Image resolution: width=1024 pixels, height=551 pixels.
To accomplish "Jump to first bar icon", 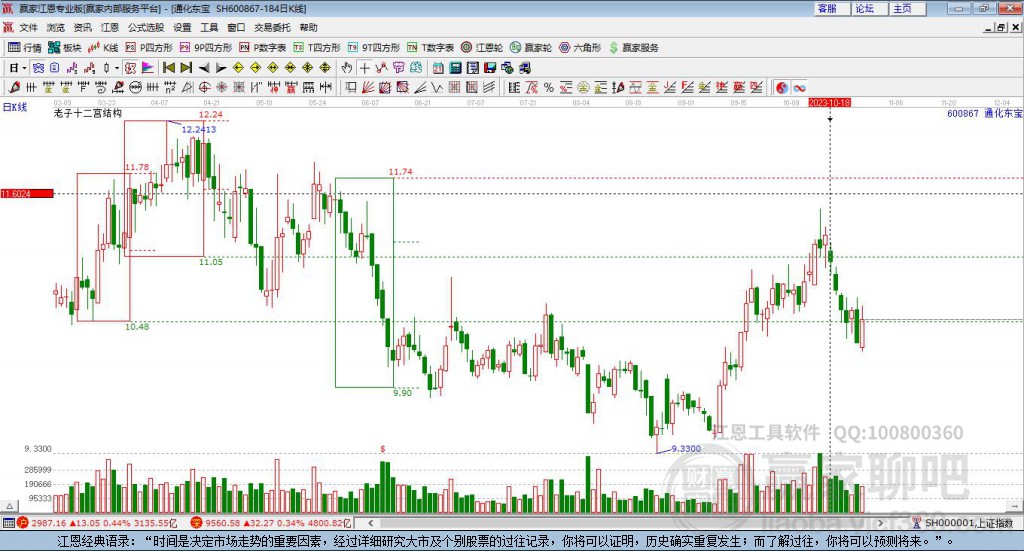I will pyautogui.click(x=169, y=67).
